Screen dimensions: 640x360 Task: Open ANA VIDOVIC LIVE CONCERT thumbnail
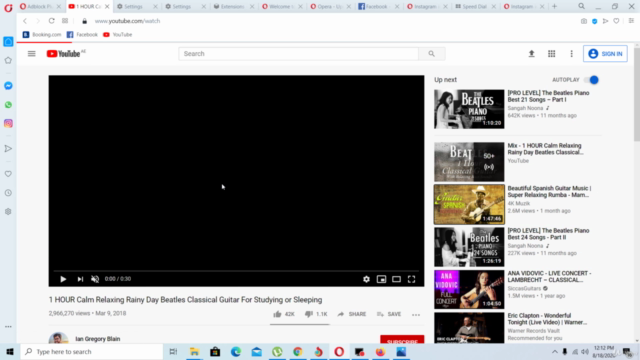(469, 289)
